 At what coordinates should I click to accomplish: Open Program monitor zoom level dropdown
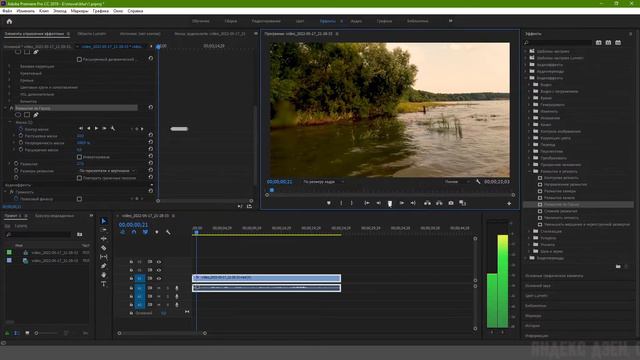[324, 182]
